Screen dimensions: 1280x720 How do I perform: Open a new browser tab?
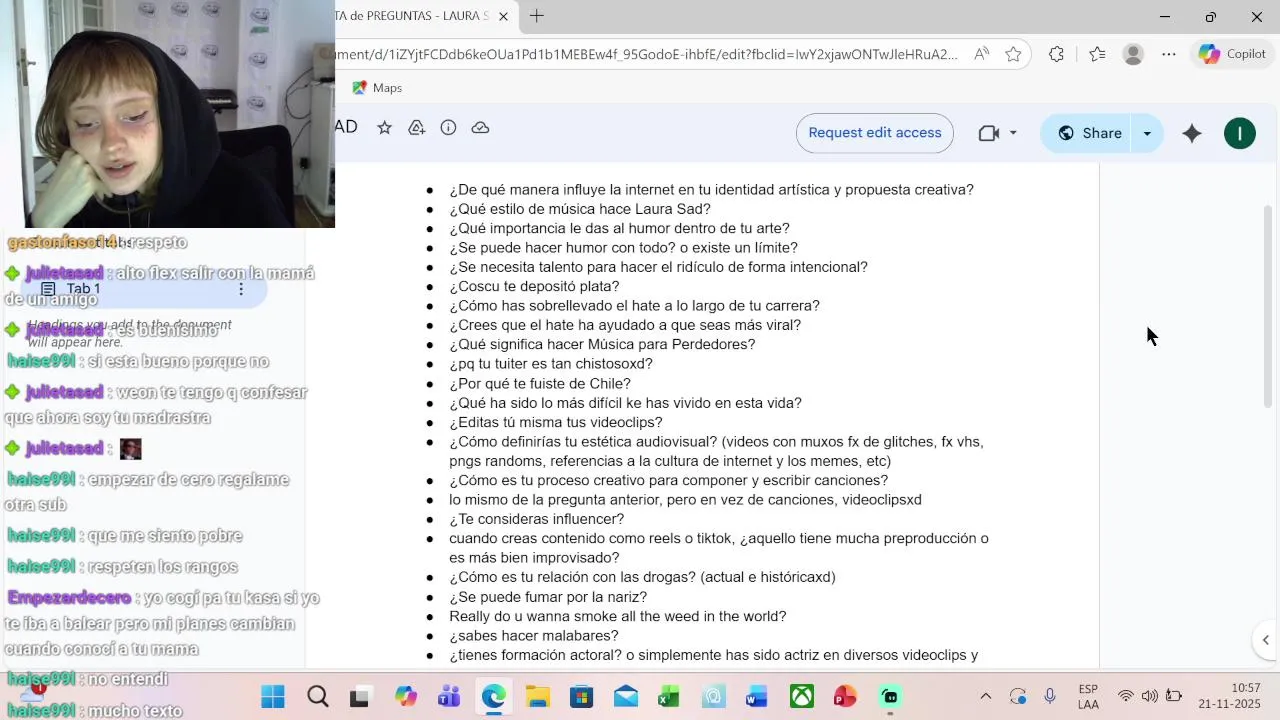click(x=537, y=16)
